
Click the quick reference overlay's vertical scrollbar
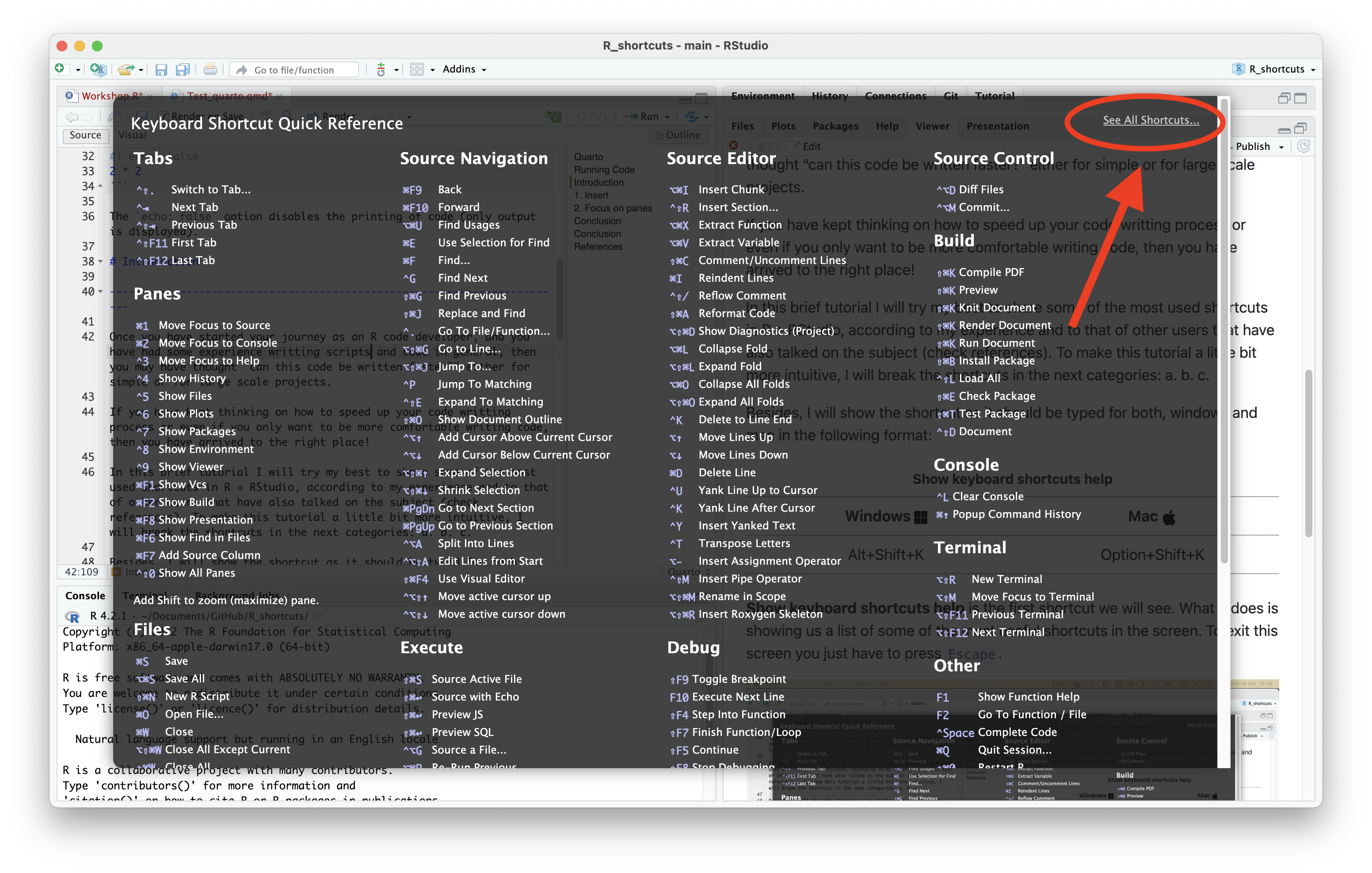point(1223,331)
